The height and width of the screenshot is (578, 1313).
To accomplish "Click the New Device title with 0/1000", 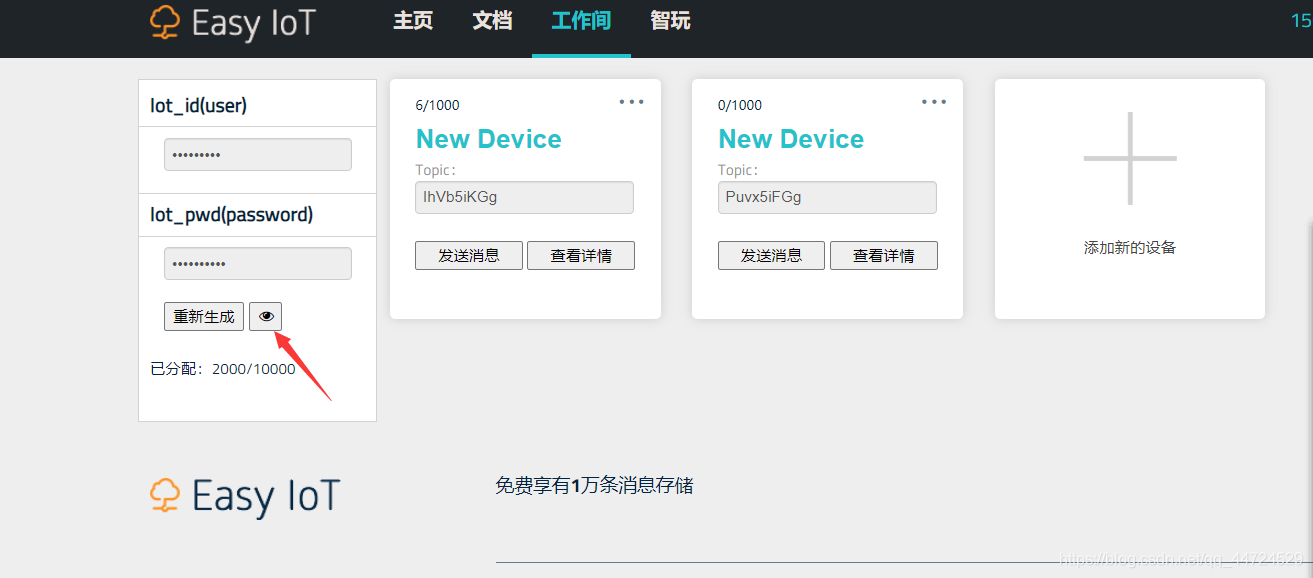I will pos(791,139).
